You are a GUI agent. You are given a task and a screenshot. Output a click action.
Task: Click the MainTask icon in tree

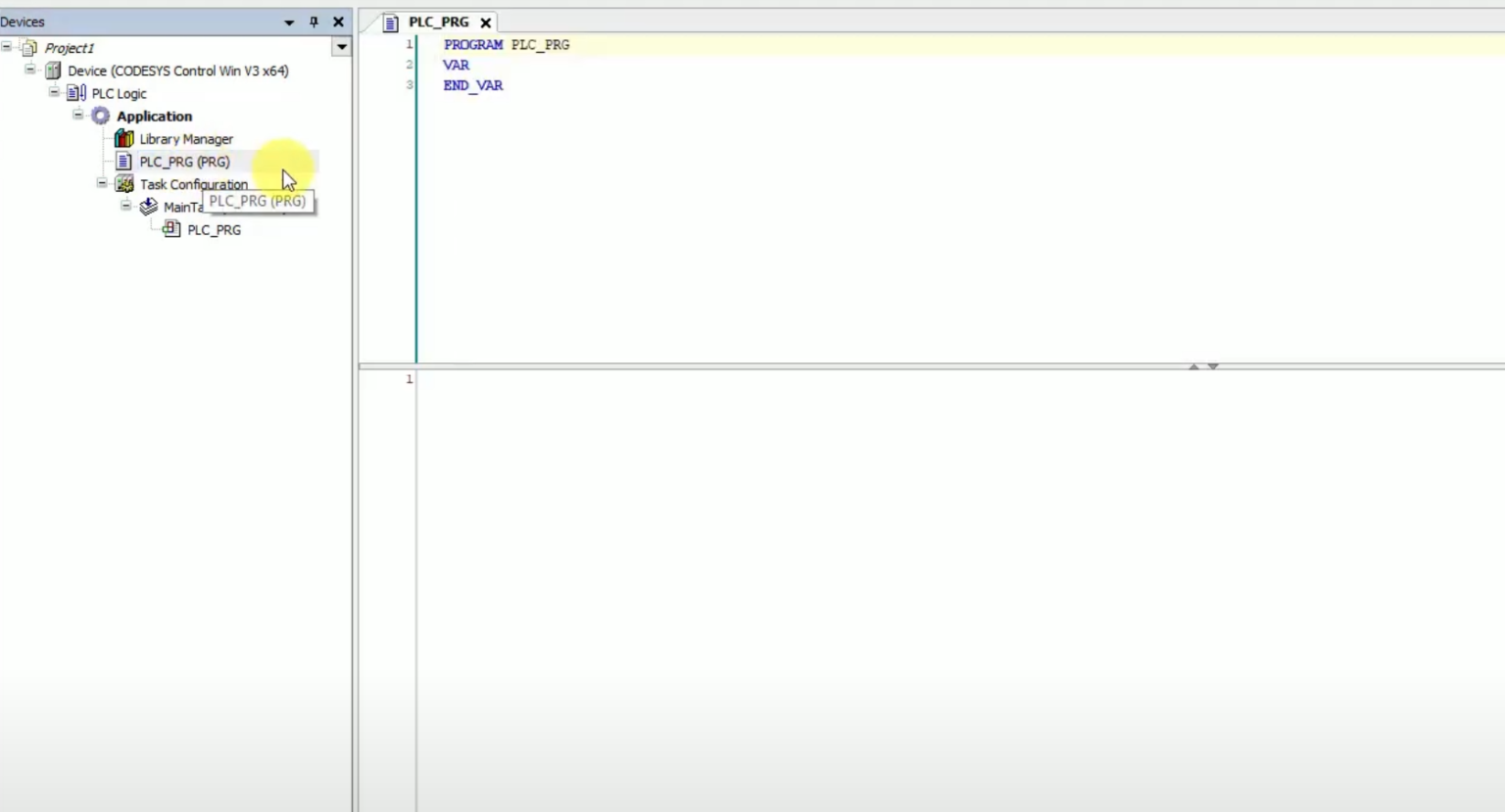tap(149, 207)
